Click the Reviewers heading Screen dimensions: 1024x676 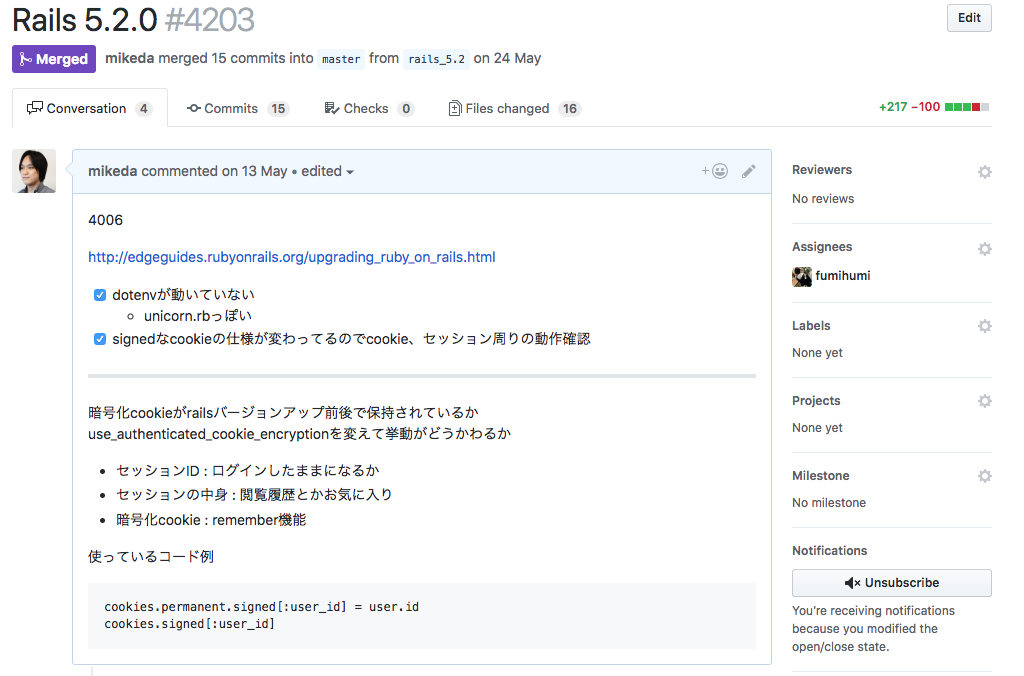pyautogui.click(x=822, y=170)
